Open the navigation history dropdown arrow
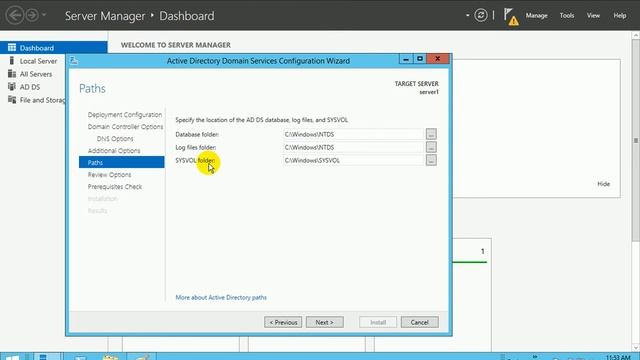This screenshot has height=360, width=640. [44, 16]
